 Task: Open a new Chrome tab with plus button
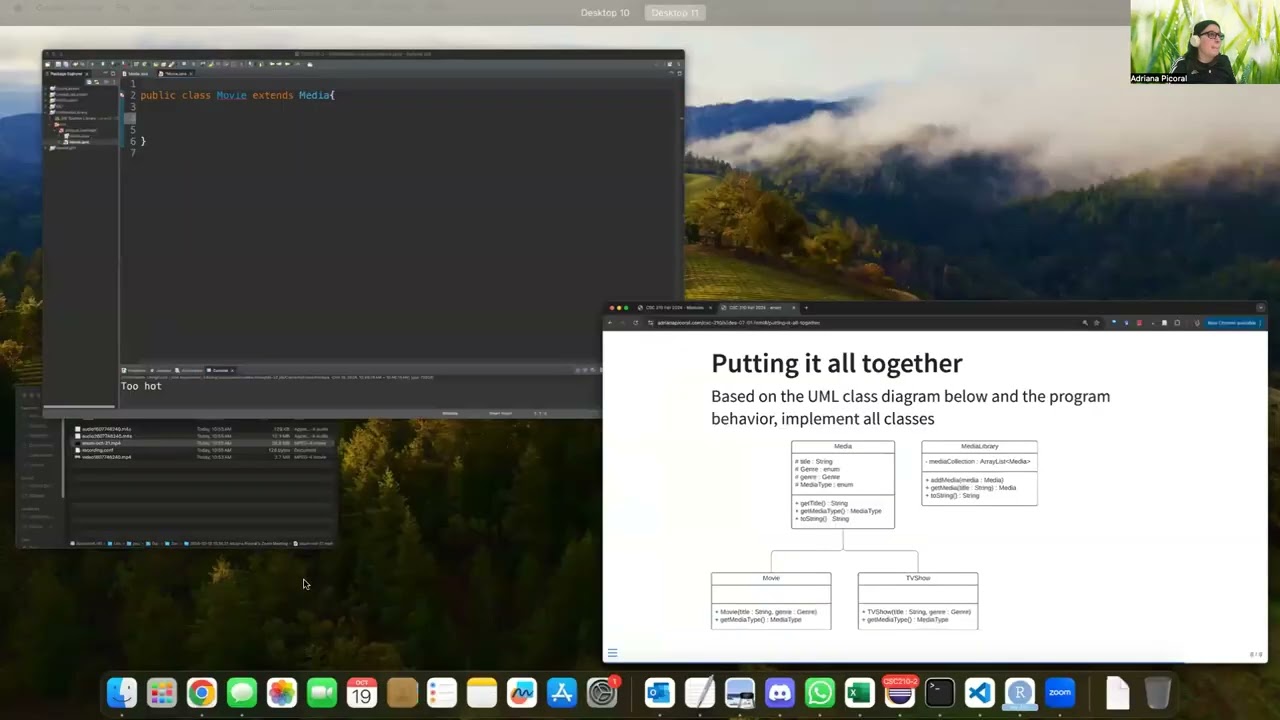[x=806, y=308]
